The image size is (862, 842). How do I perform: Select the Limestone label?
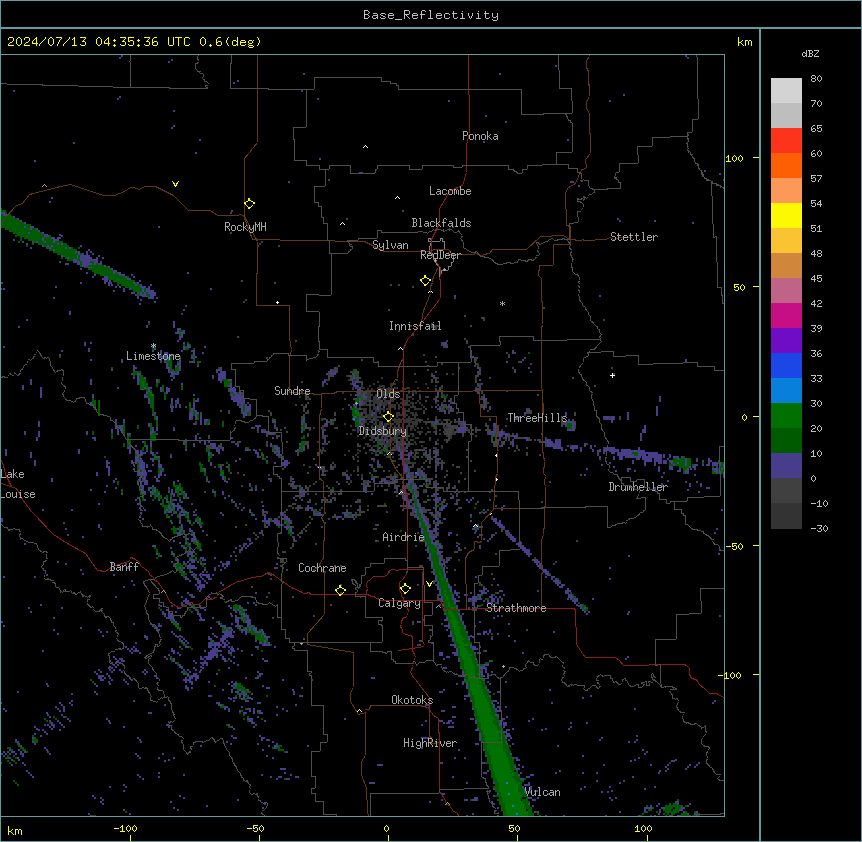tap(153, 356)
